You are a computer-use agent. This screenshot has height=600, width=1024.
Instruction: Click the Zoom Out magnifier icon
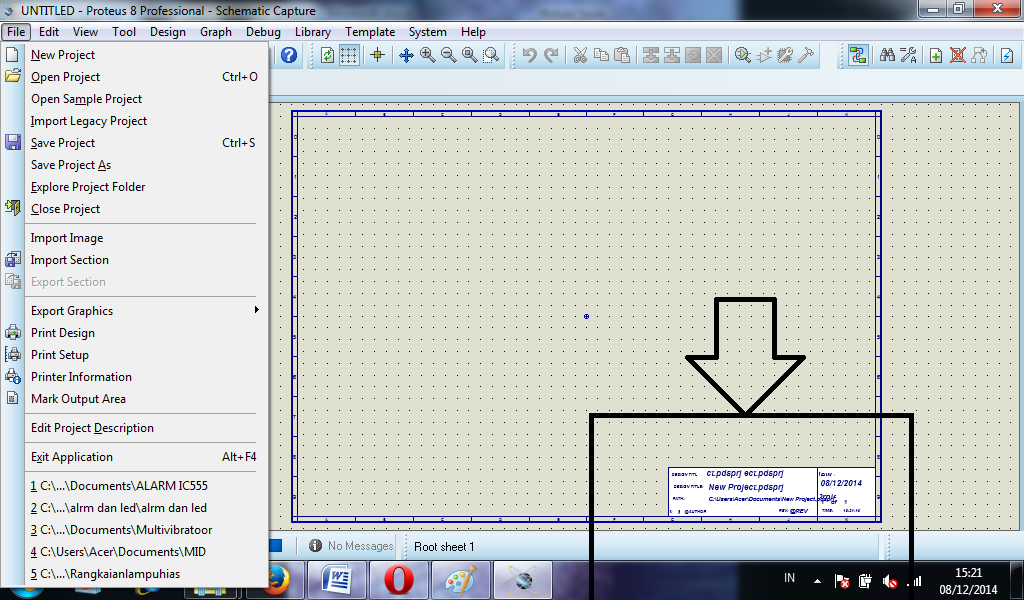449,55
